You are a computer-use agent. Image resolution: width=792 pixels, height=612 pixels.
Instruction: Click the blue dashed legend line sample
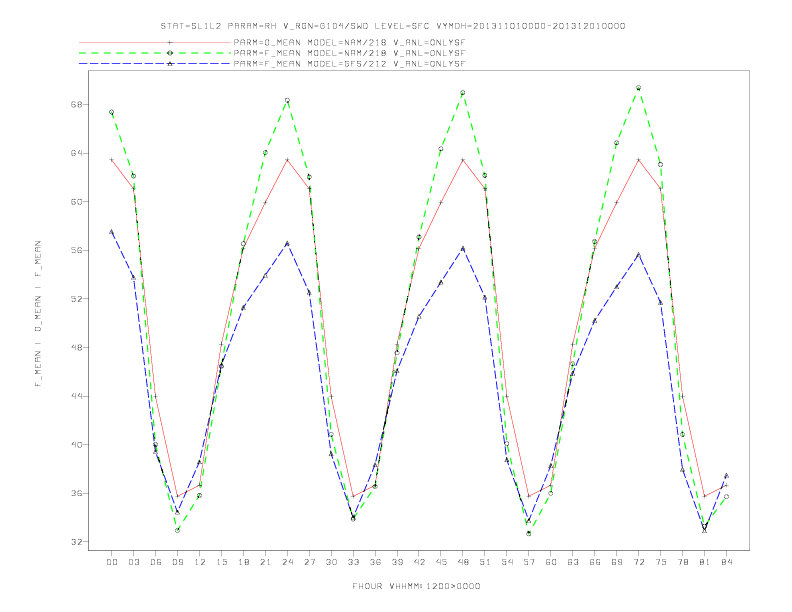155,64
